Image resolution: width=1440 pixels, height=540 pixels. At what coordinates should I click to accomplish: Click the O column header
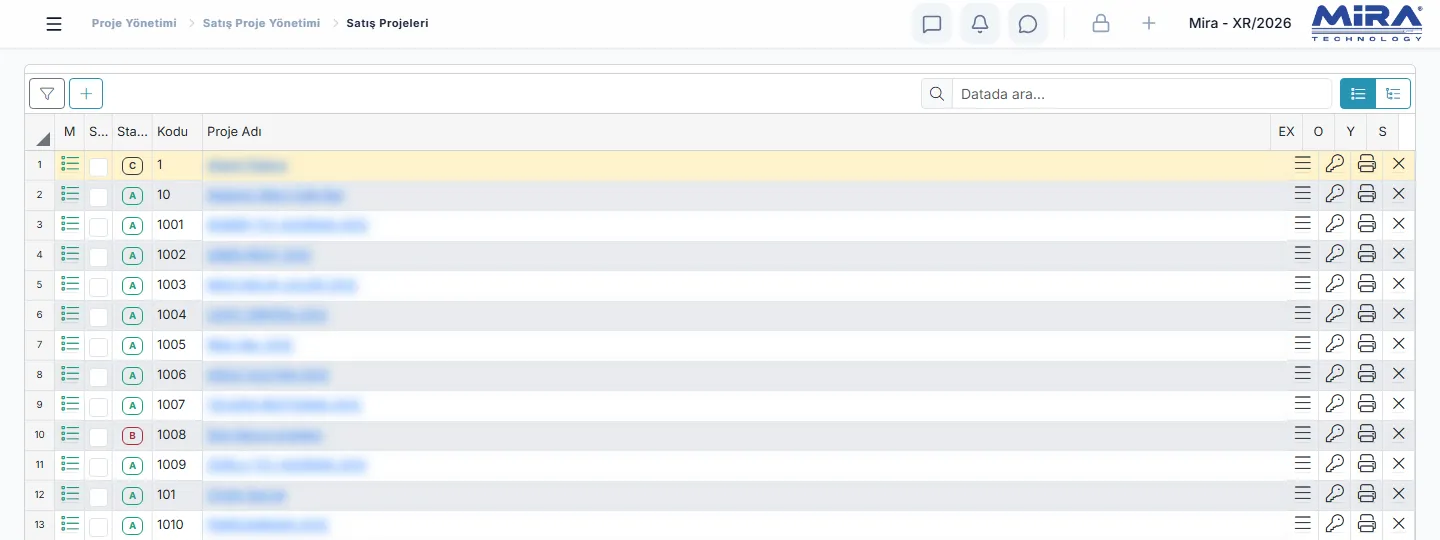coord(1318,132)
